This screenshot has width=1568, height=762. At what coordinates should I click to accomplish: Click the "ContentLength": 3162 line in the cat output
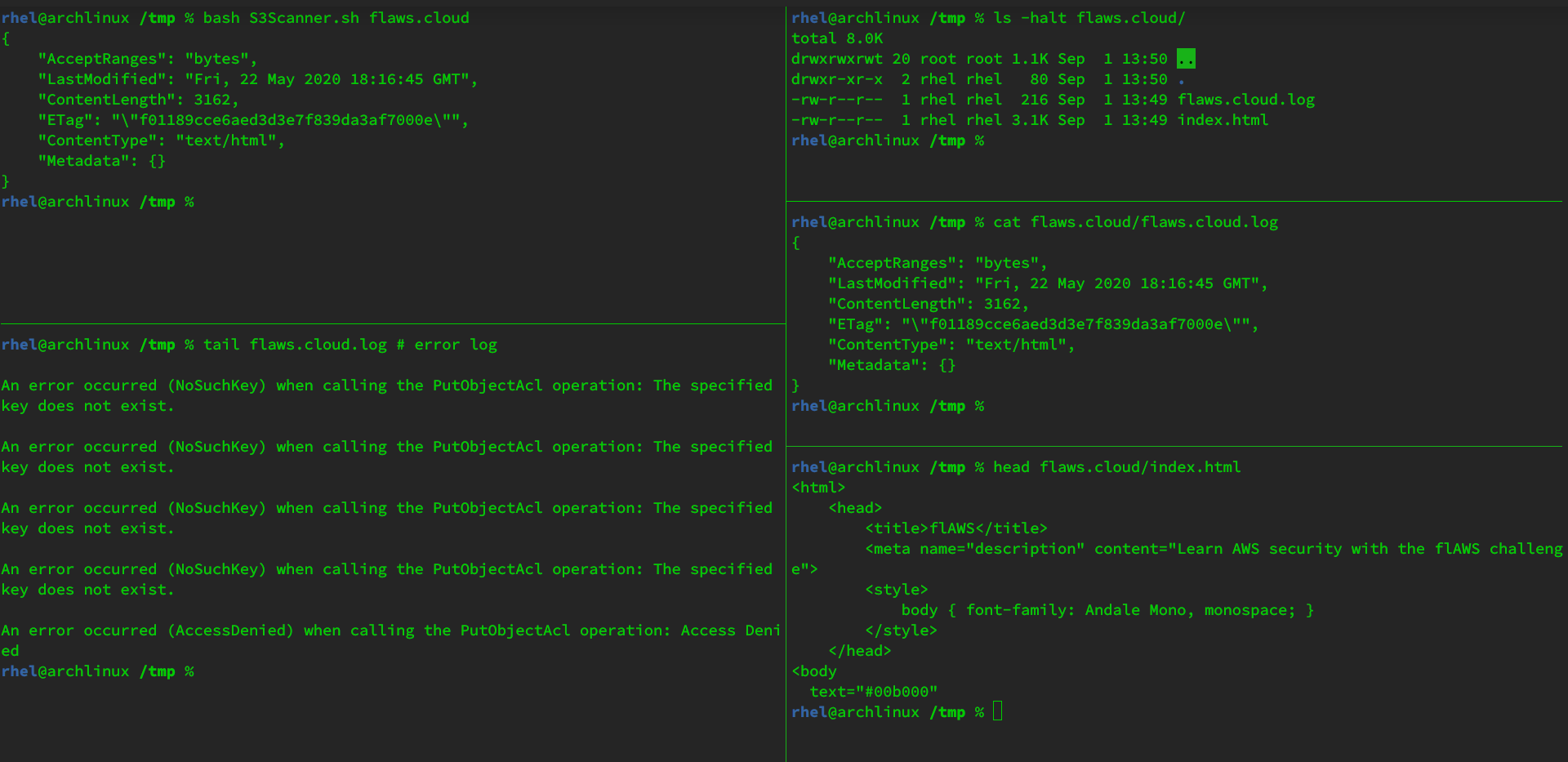coord(929,304)
